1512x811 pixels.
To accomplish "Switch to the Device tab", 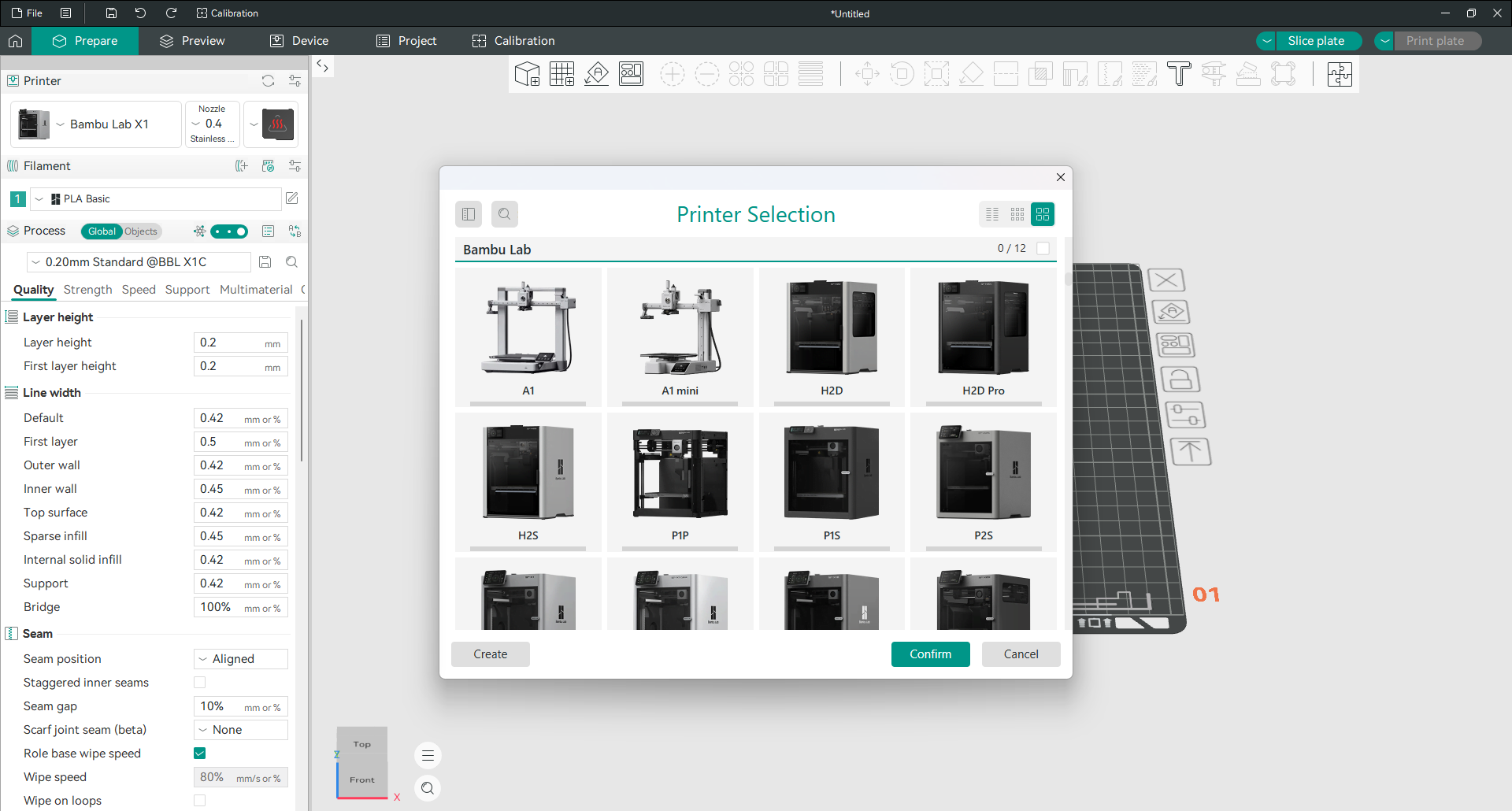I will (299, 41).
